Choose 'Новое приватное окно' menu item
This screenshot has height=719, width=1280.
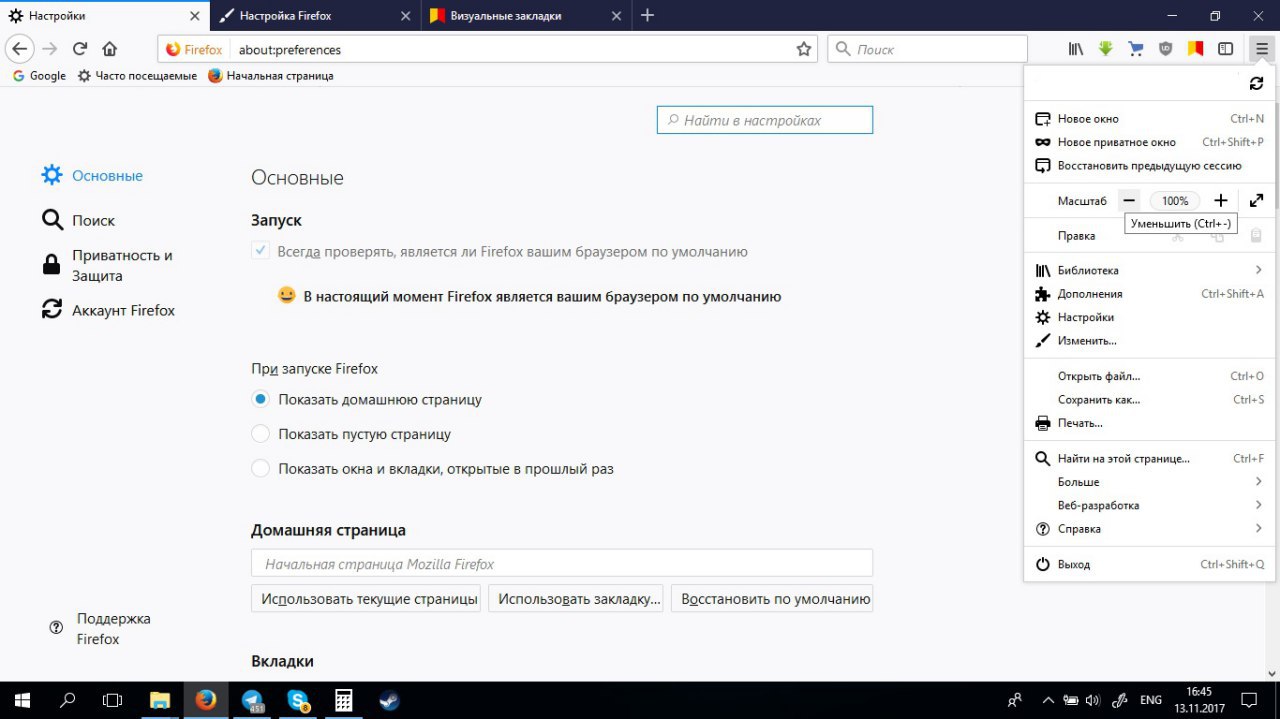pos(1149,142)
